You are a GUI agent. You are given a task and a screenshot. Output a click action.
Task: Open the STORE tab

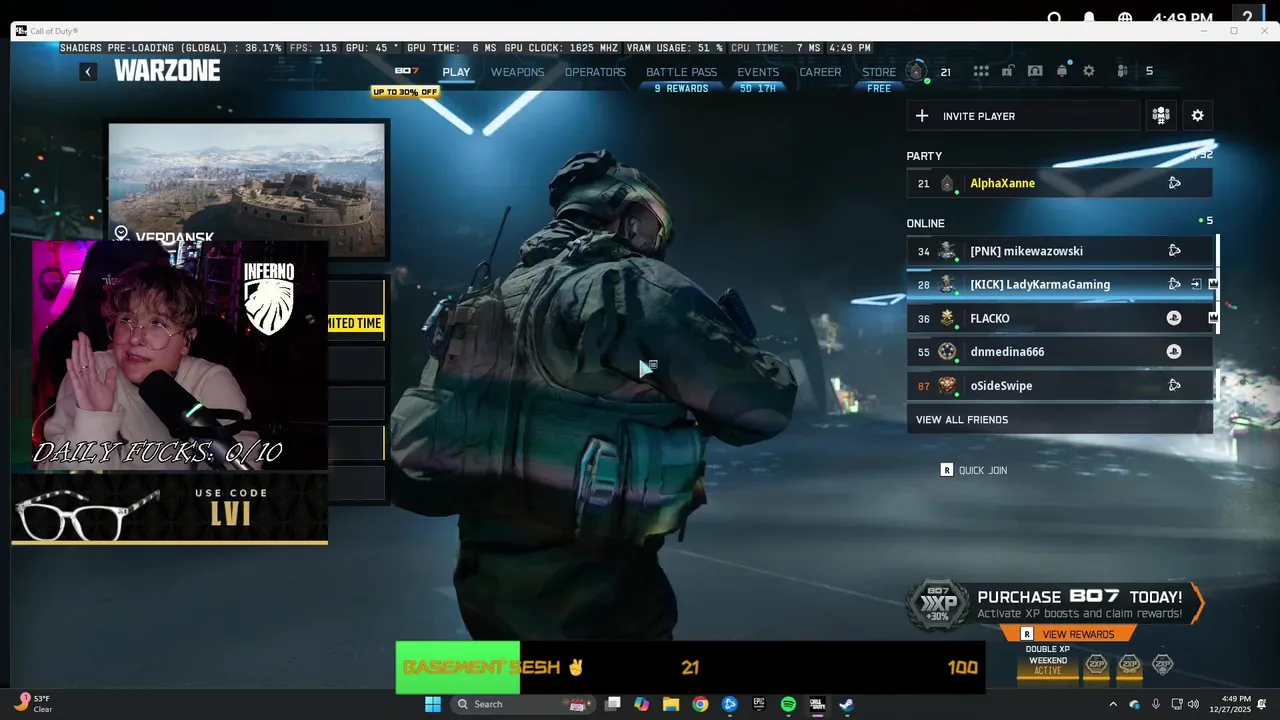click(x=879, y=72)
